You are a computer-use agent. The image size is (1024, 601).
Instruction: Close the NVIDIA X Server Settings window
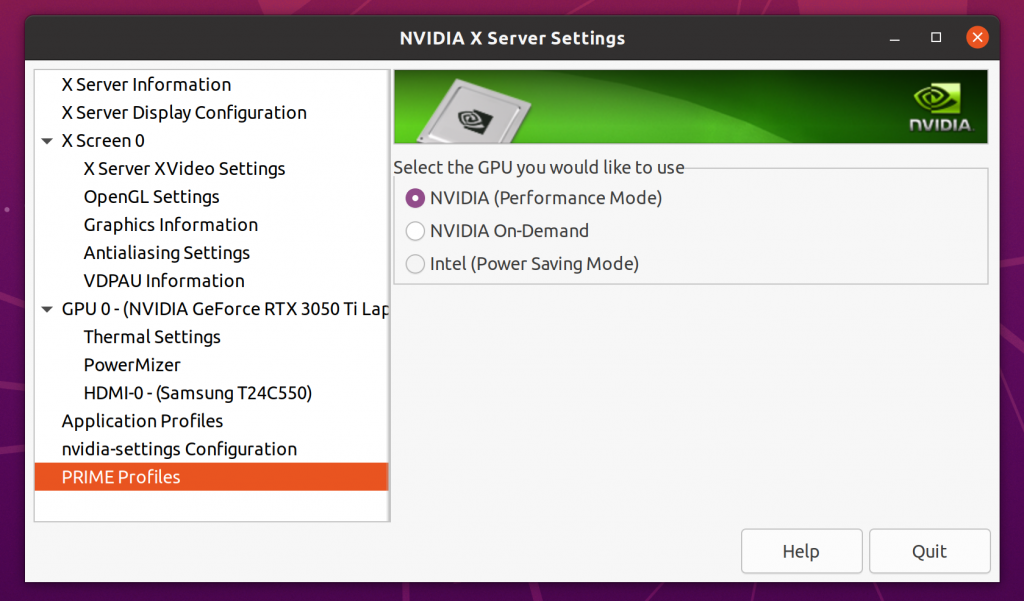tap(977, 38)
